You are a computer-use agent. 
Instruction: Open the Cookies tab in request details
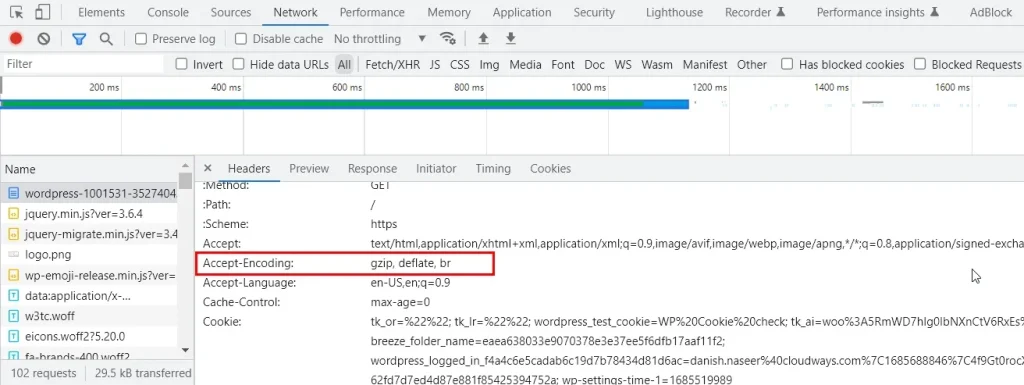pos(551,168)
